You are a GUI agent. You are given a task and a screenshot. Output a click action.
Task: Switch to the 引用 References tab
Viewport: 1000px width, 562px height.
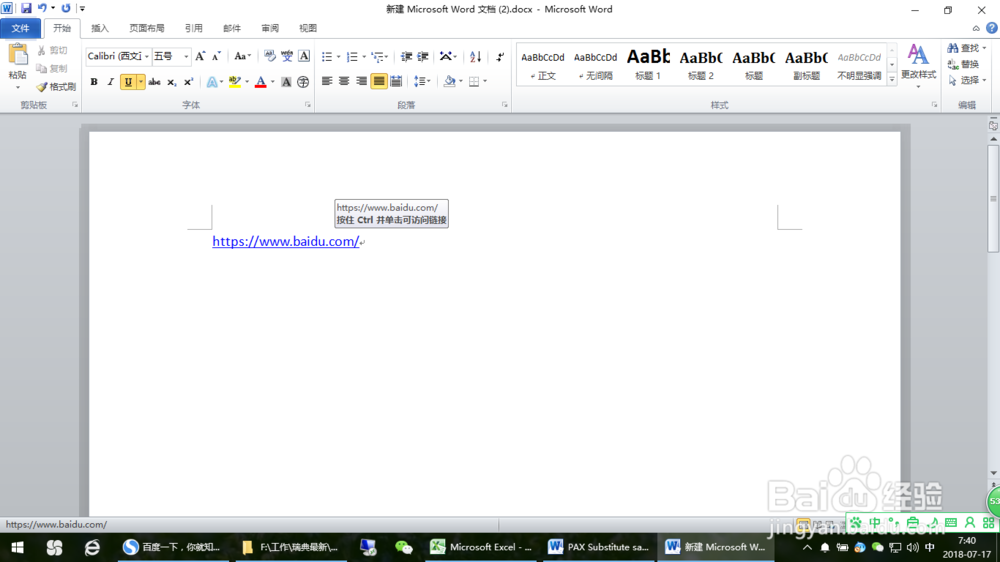(x=194, y=28)
